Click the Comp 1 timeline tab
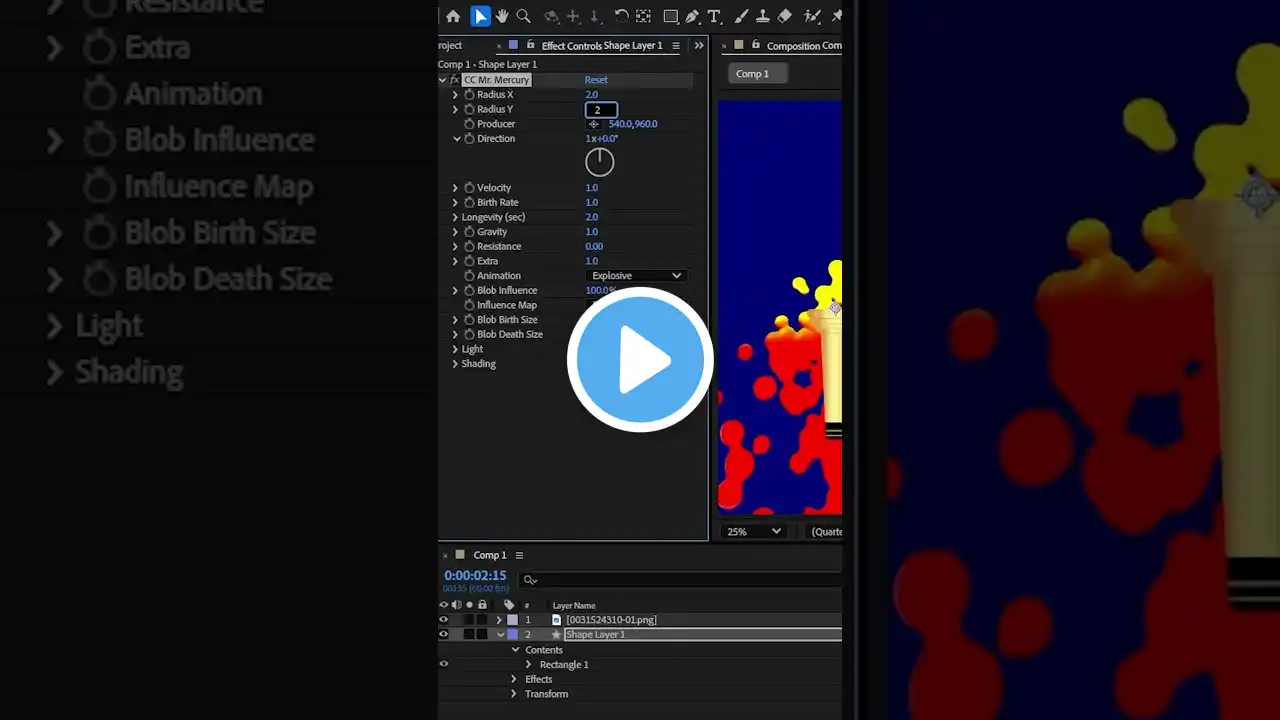 [x=489, y=555]
